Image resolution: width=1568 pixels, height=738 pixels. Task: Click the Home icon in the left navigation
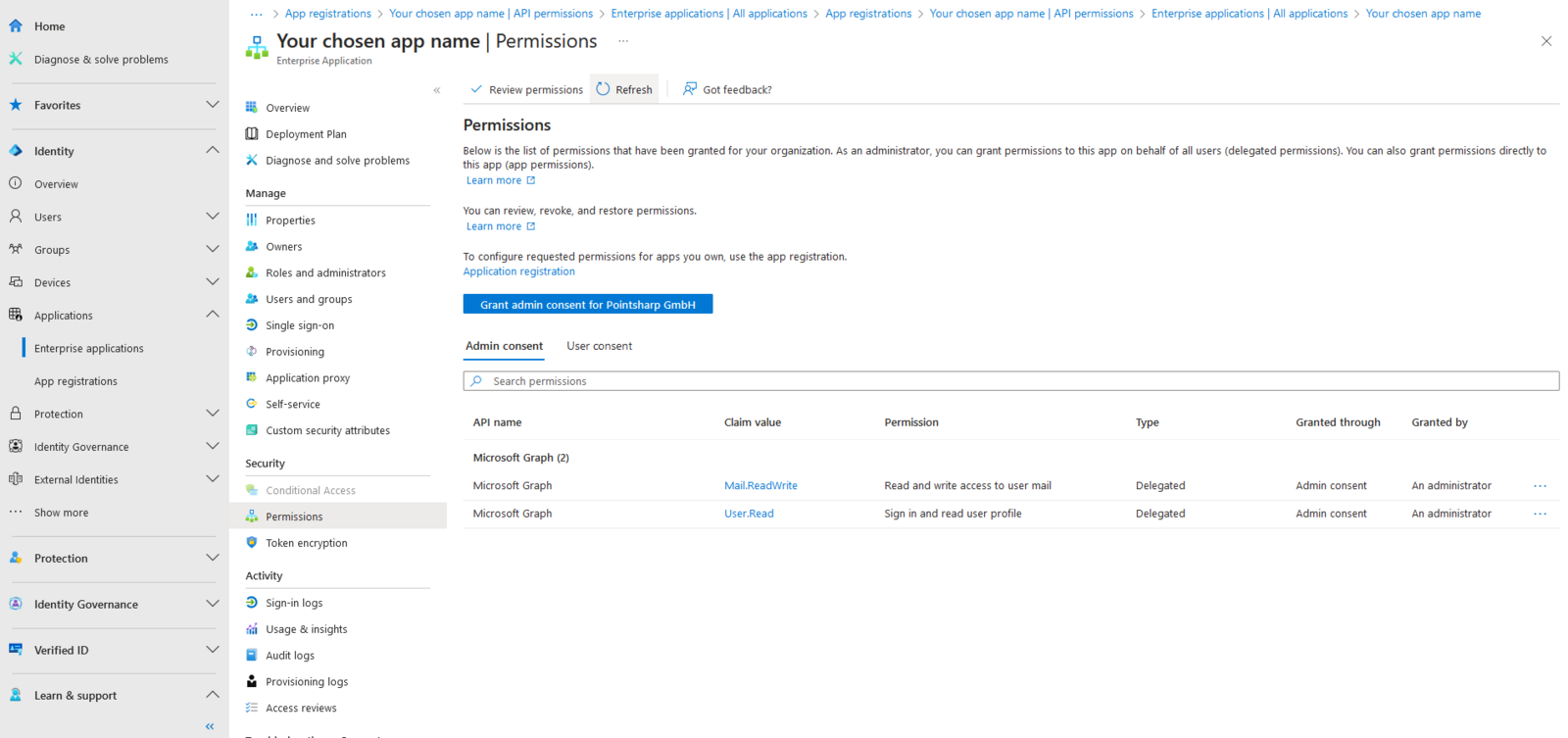tap(16, 26)
